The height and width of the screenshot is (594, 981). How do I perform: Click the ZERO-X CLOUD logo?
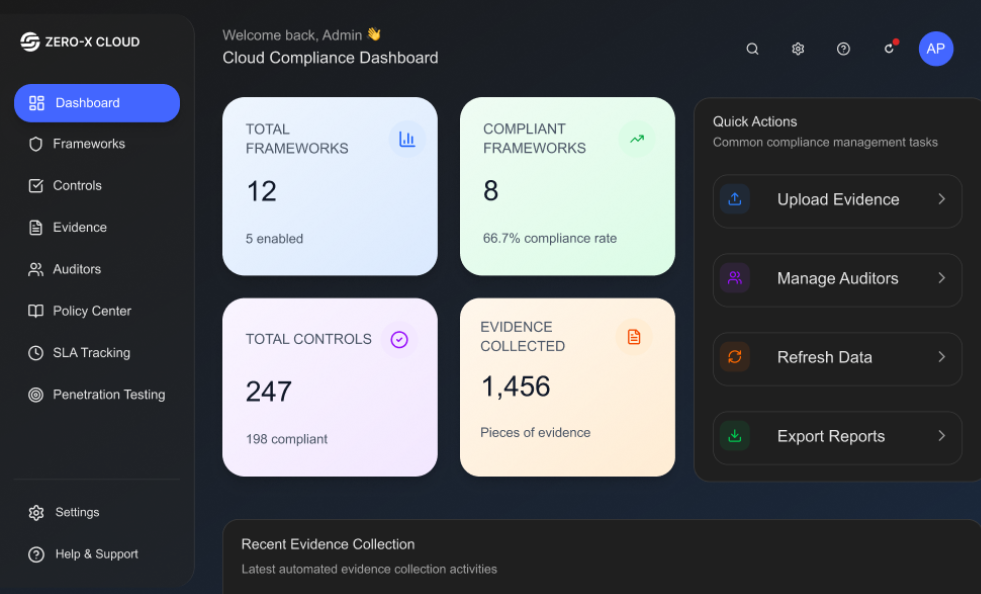(x=80, y=42)
